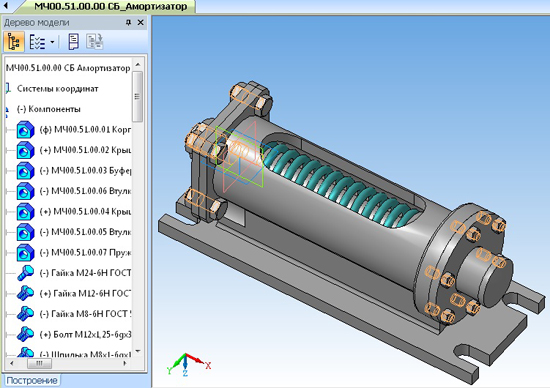This screenshot has height=388, width=550.
Task: Switch to the Построение tab
Action: coord(32,381)
